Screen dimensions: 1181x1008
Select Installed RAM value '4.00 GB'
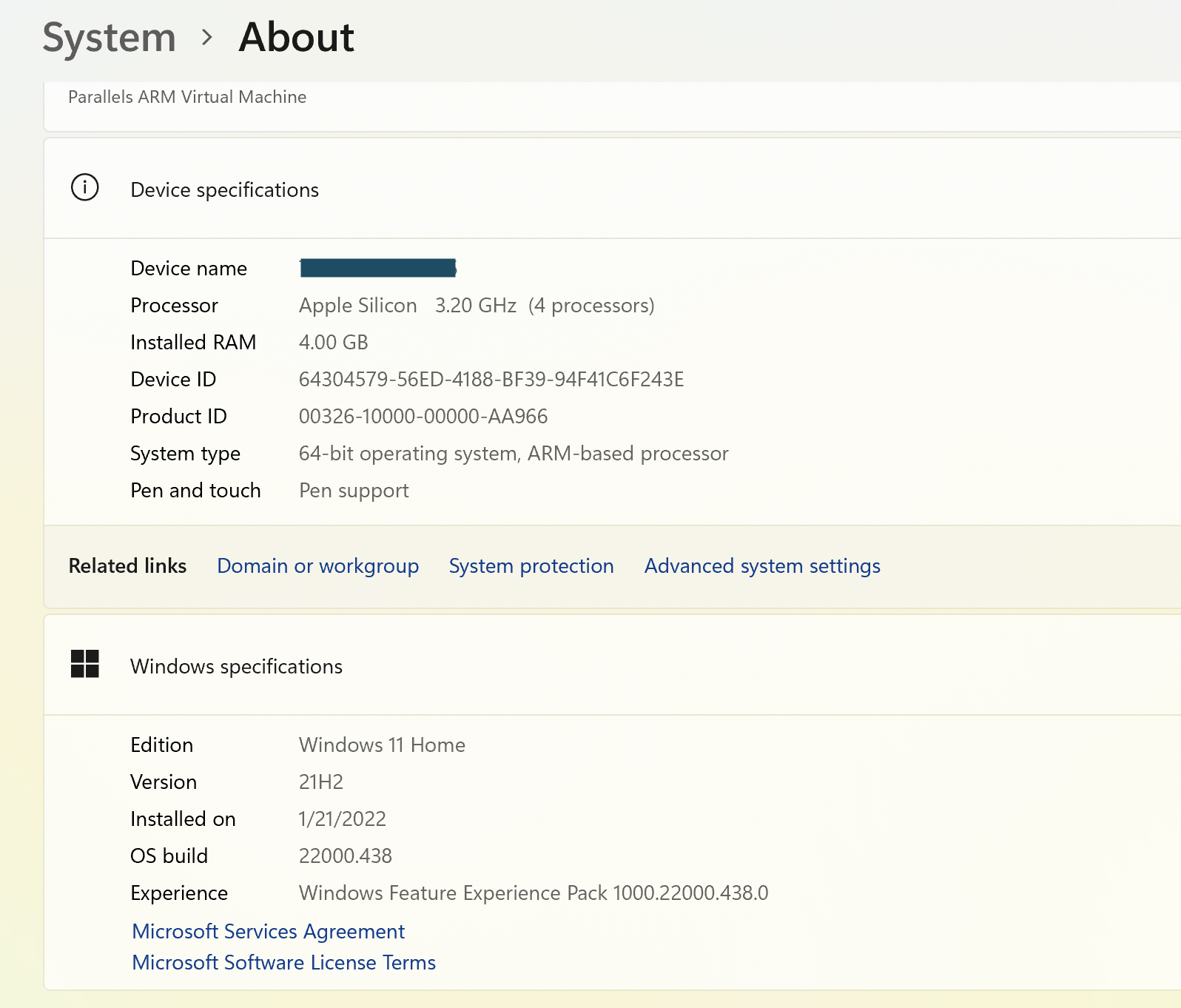(334, 343)
